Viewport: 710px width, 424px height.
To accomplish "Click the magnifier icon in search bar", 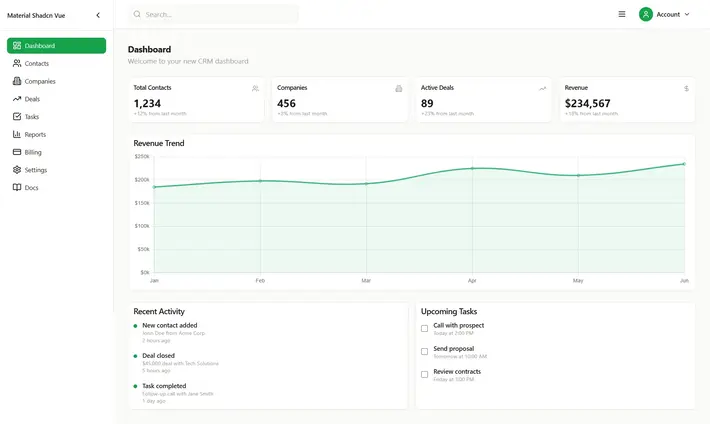I will (x=137, y=14).
